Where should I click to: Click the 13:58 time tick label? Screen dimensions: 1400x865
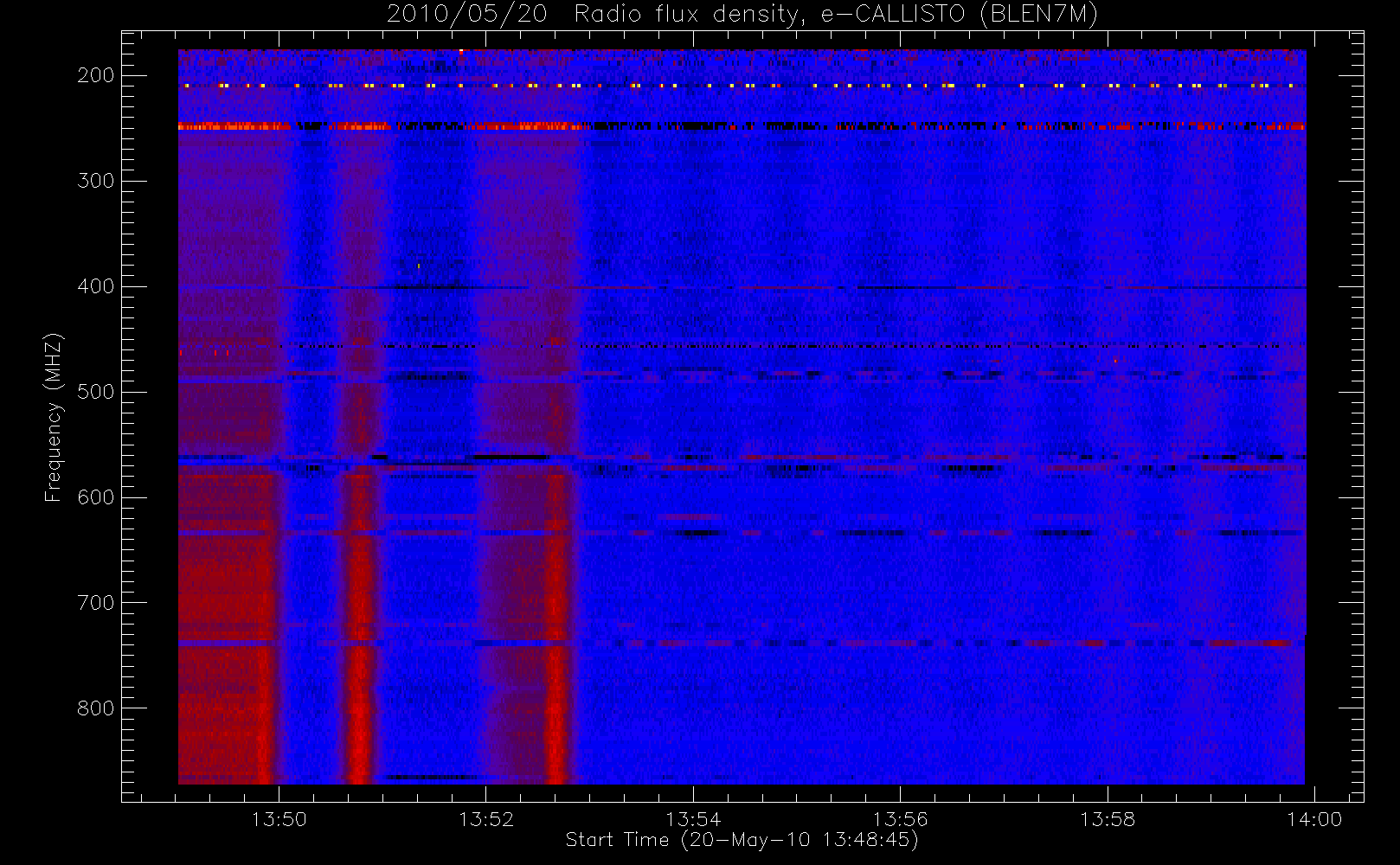(x=1108, y=819)
